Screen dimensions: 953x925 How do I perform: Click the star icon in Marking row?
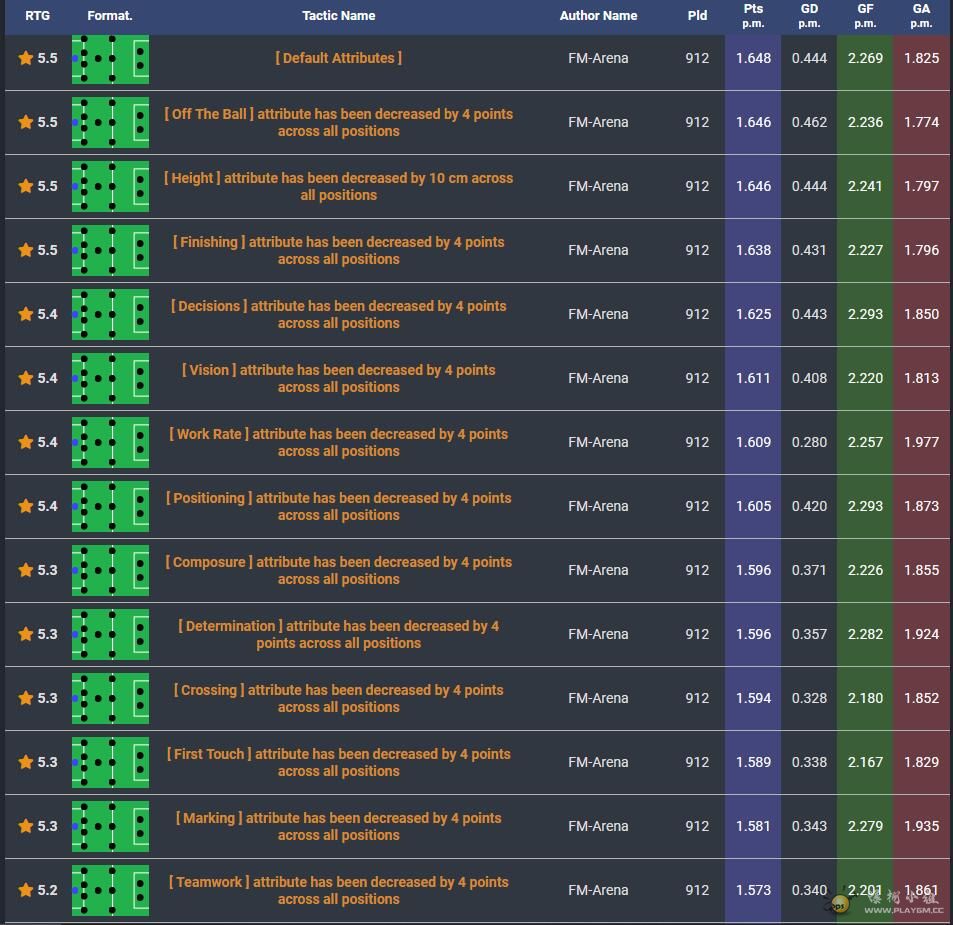click(x=26, y=825)
